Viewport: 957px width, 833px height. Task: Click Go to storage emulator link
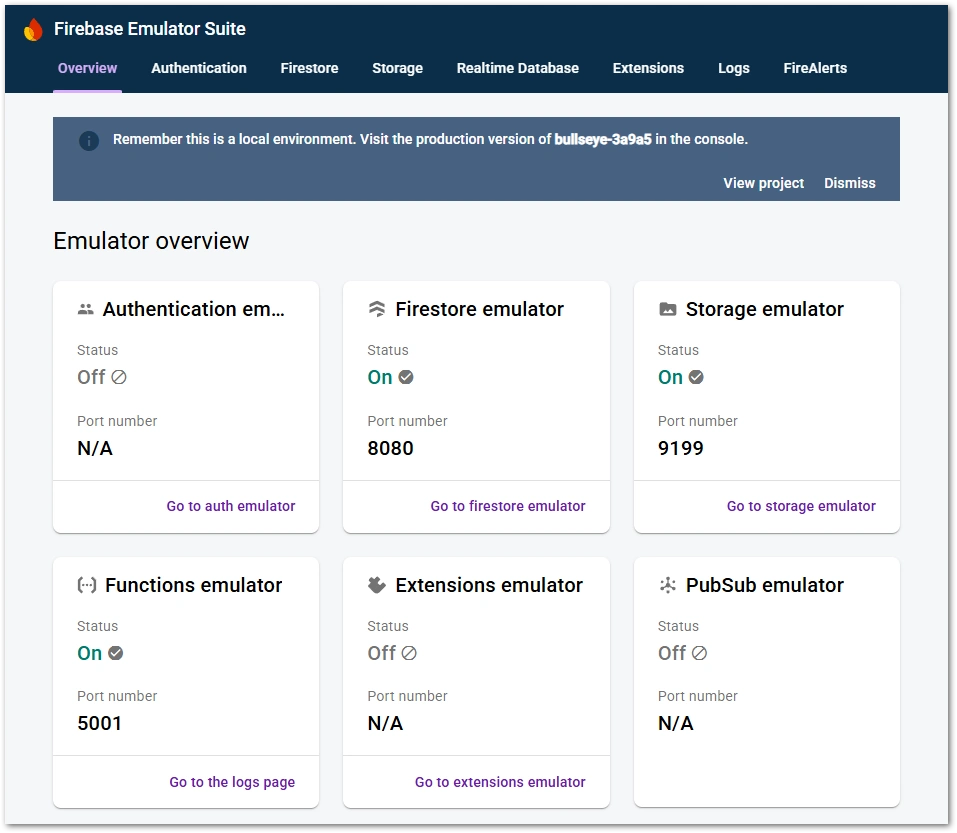tap(801, 507)
